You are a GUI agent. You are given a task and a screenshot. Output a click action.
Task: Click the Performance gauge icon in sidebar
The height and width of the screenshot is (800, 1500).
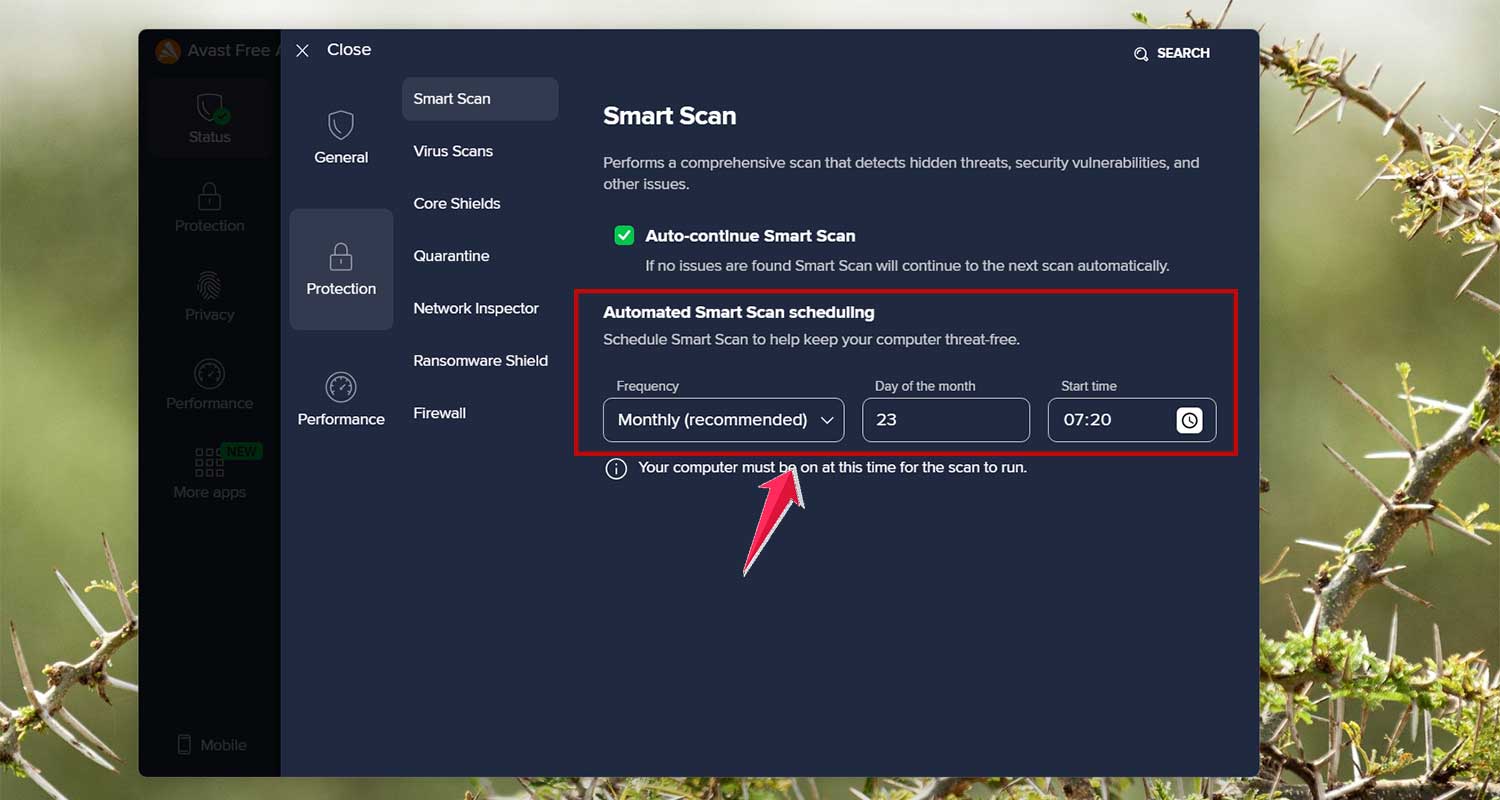(x=209, y=375)
